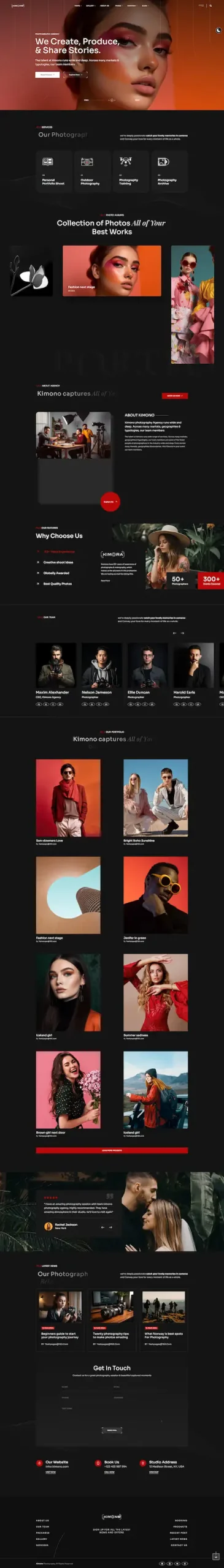Open the Brown girl next door portfolio image

(68, 1090)
